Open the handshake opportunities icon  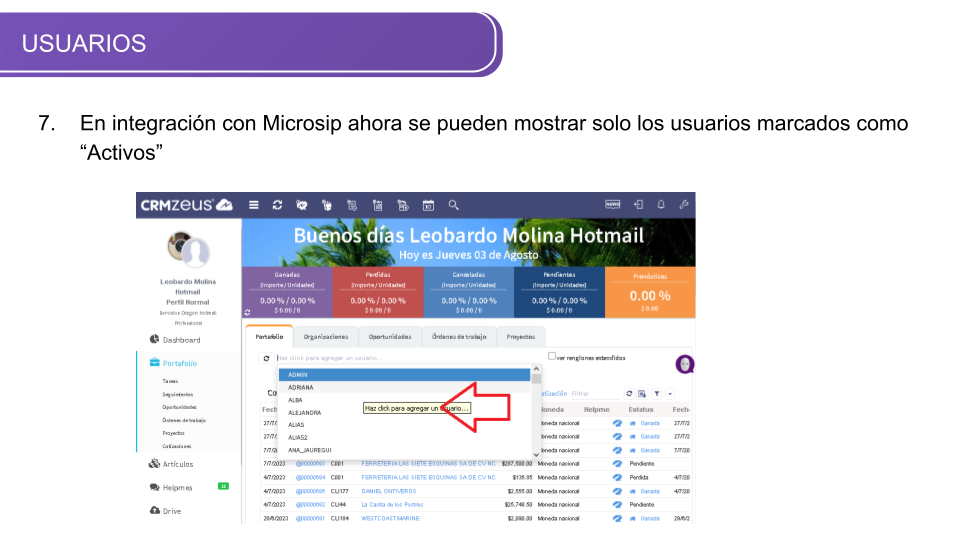click(x=301, y=205)
